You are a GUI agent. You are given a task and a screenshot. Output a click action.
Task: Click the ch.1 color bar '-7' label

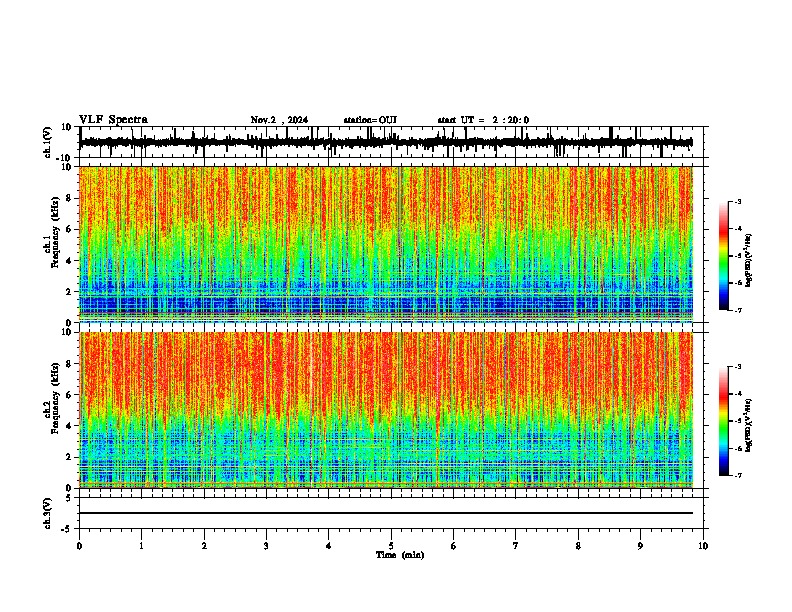click(738, 310)
